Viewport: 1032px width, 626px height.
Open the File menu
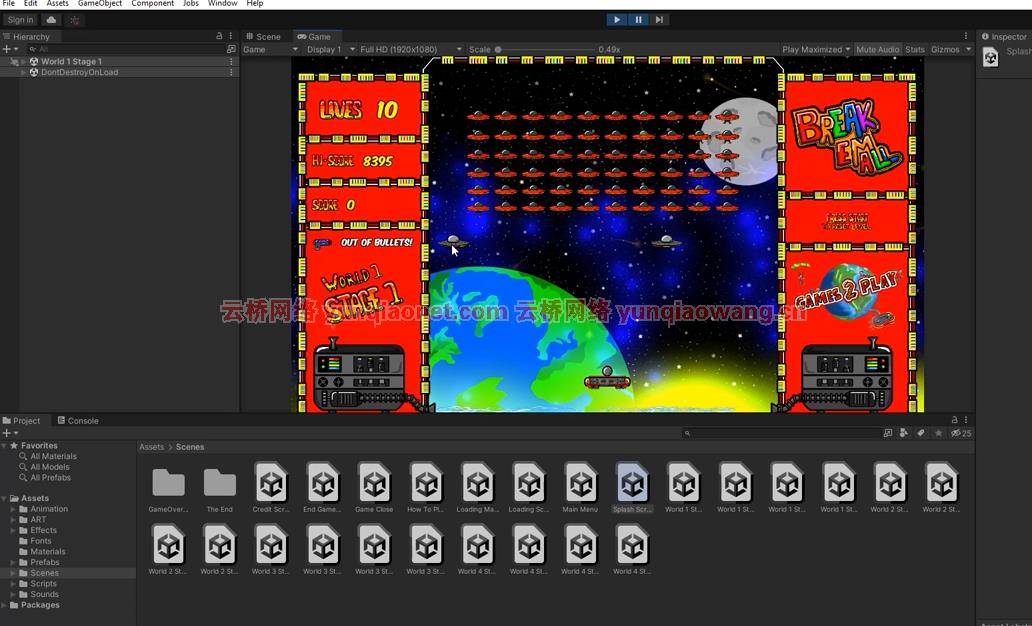click(9, 3)
